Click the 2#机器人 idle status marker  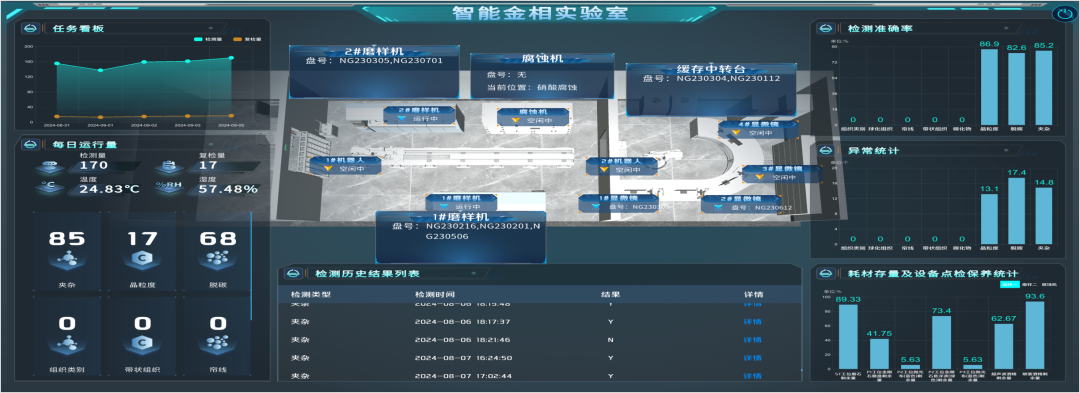click(x=623, y=165)
